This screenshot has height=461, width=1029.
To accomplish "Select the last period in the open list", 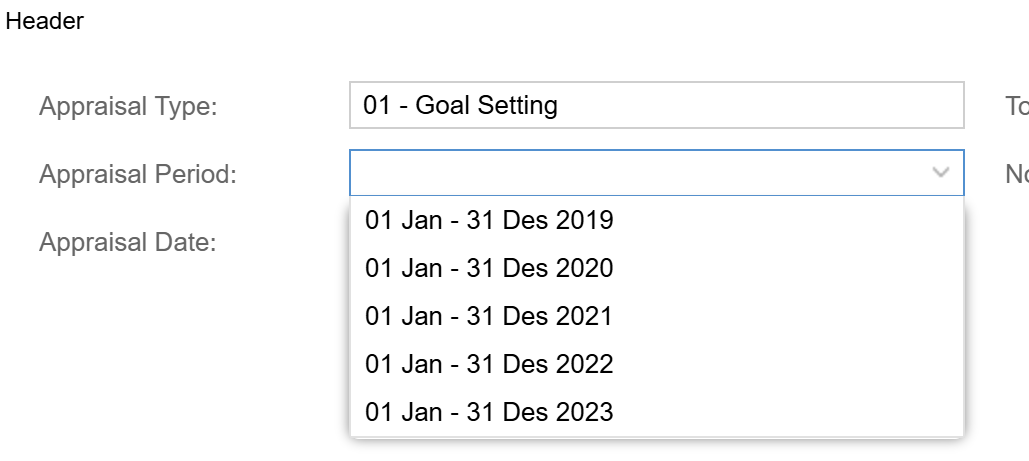I will 656,412.
